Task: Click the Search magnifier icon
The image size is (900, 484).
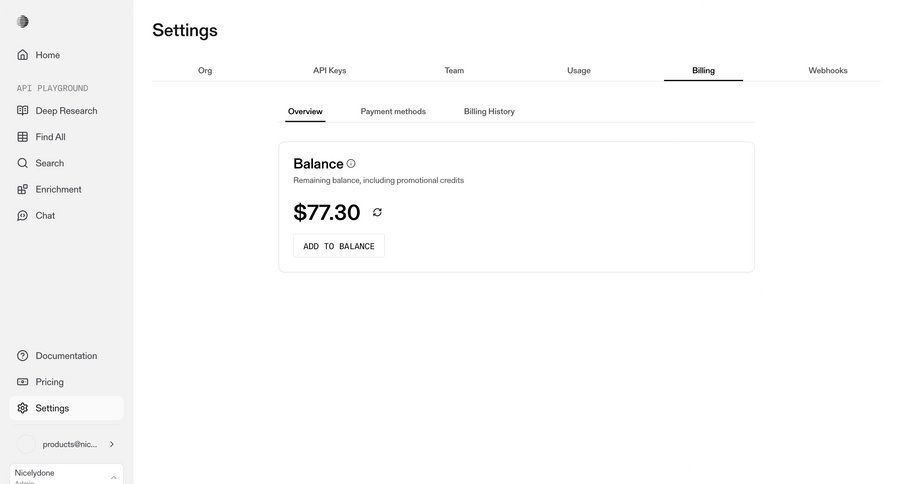Action: tap(23, 163)
